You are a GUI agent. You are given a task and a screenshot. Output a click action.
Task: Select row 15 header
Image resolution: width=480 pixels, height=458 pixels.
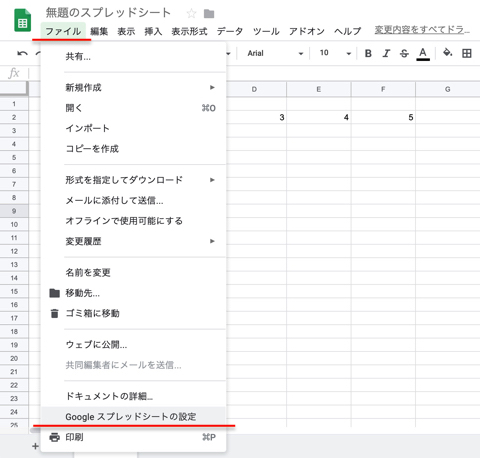[14, 291]
